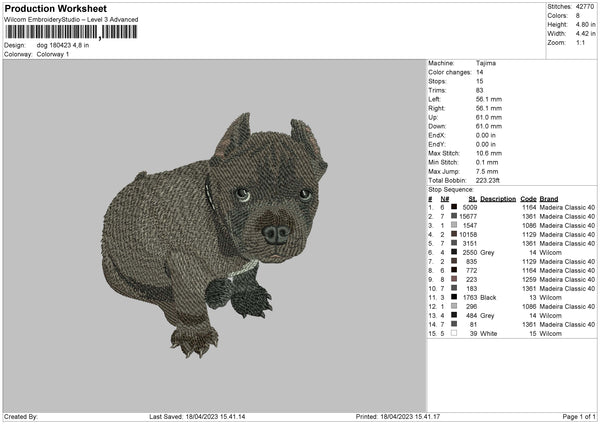
Task: Click the Code column header
Action: click(x=528, y=198)
